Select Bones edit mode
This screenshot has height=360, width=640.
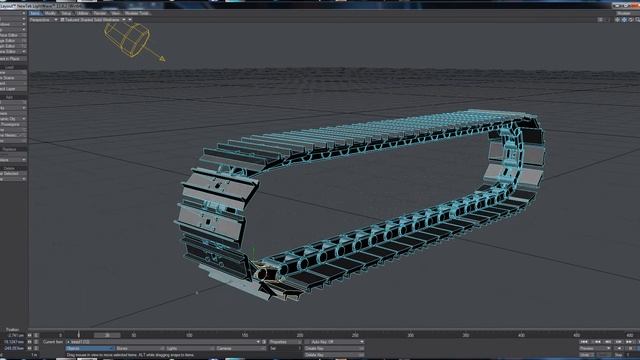140,348
